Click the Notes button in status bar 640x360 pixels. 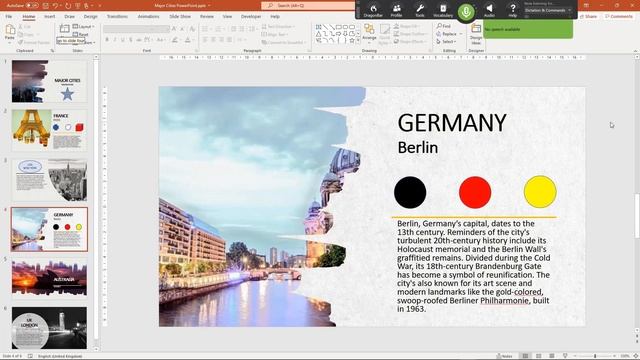(x=504, y=356)
